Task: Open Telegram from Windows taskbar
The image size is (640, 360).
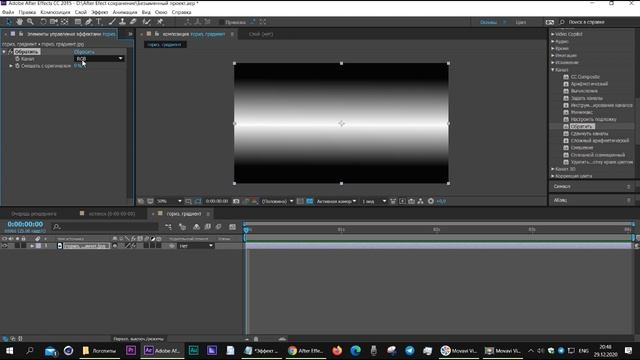Action: [409, 351]
